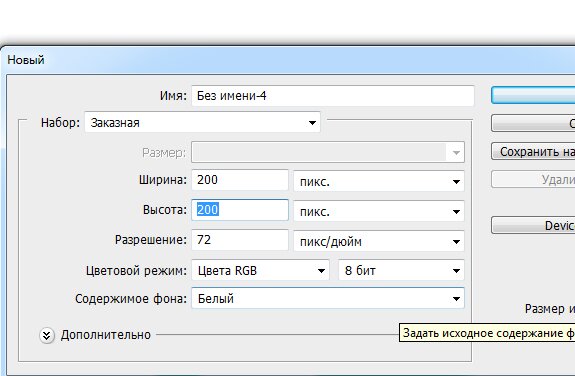This screenshot has height=376, width=575.
Task: Click the cancel button below OK
Action: click(533, 123)
